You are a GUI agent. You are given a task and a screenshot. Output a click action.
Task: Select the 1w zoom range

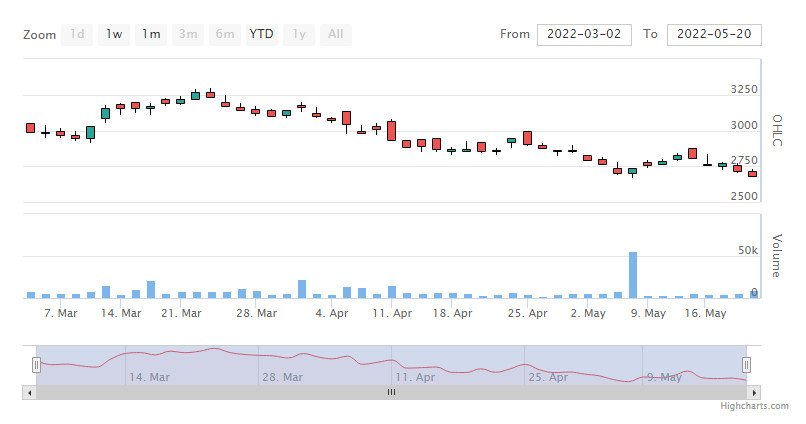click(x=114, y=34)
